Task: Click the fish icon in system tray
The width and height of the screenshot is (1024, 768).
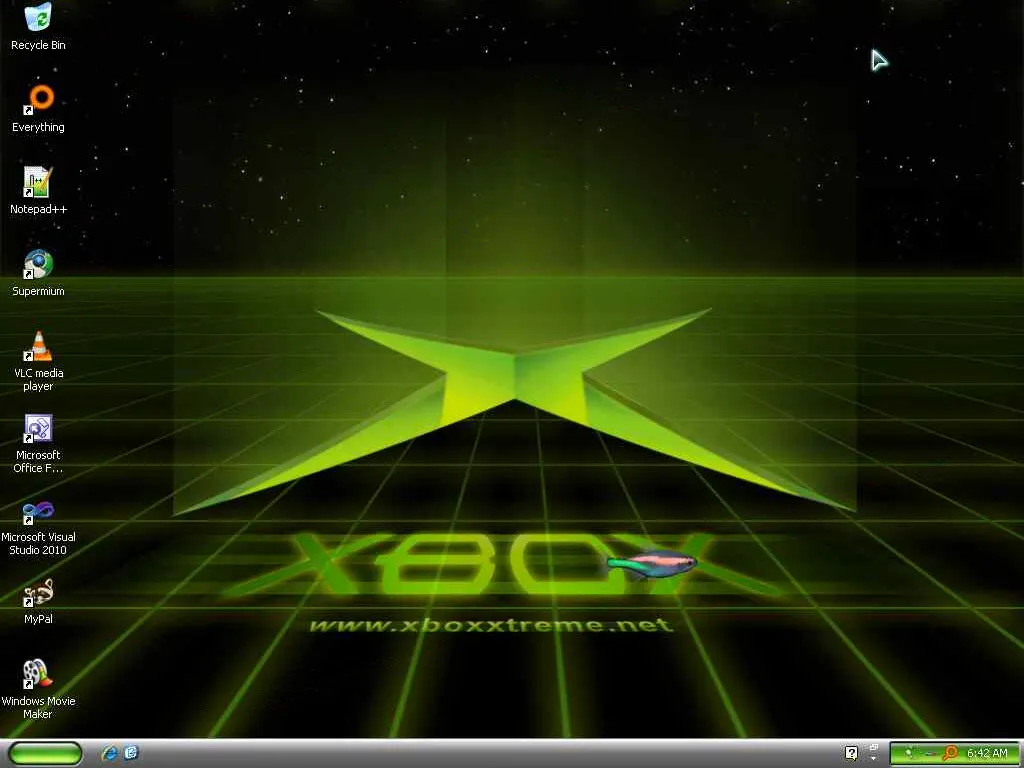Action: click(929, 754)
